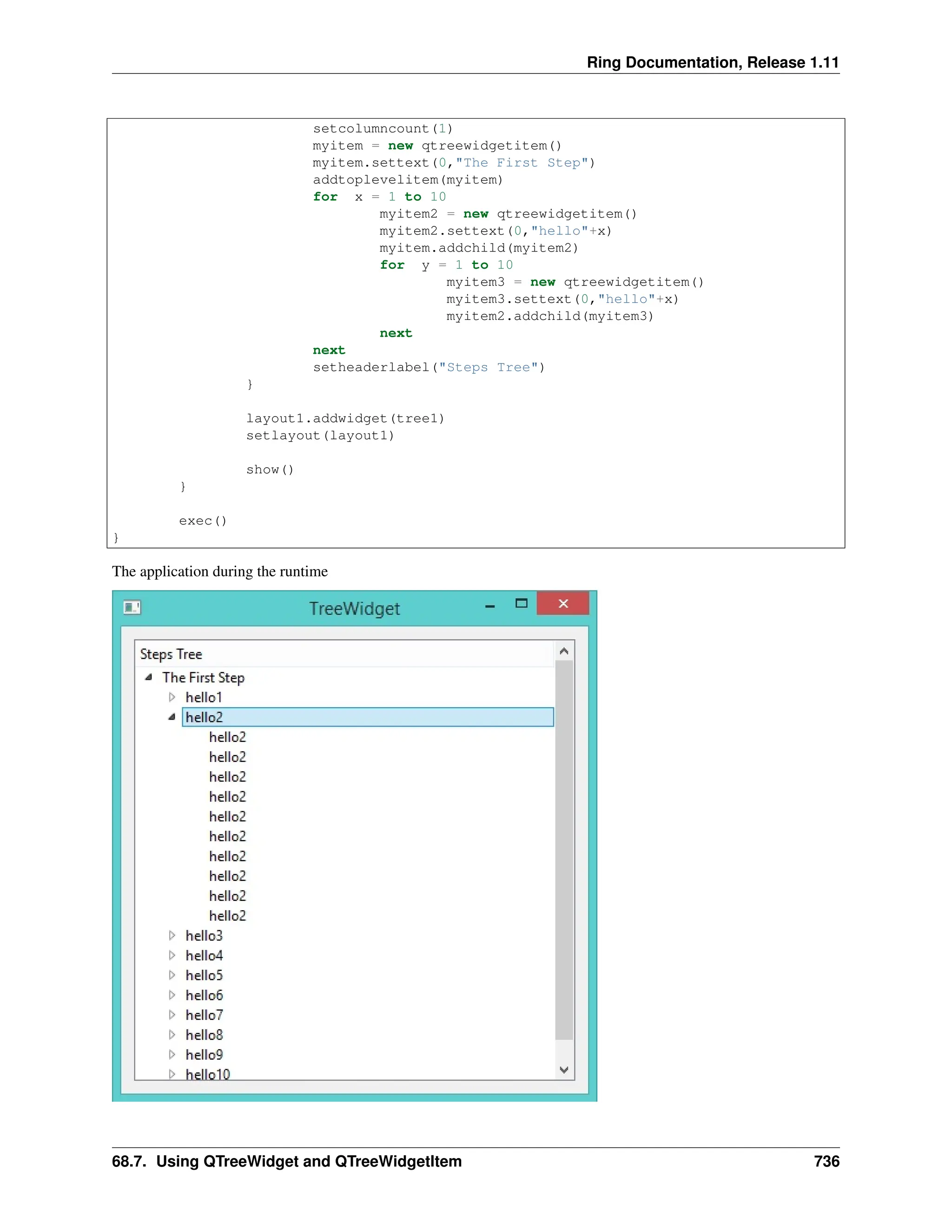Expand the hello8 tree node

click(x=172, y=1034)
